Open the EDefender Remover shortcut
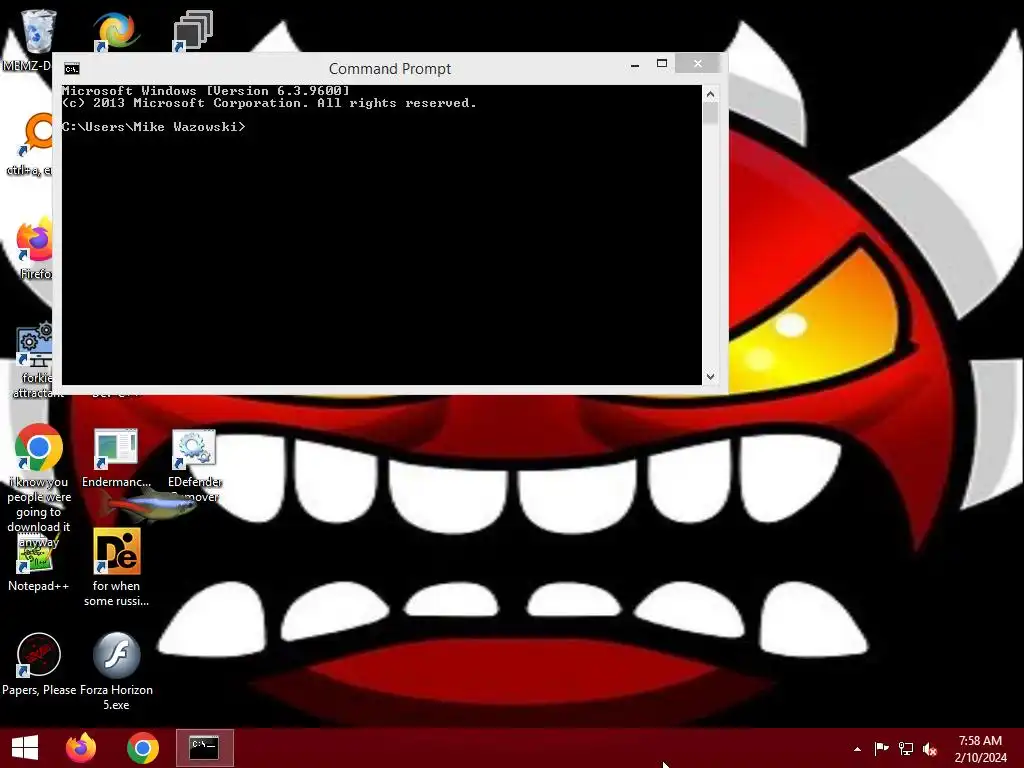Viewport: 1024px width, 768px height. pyautogui.click(x=194, y=448)
